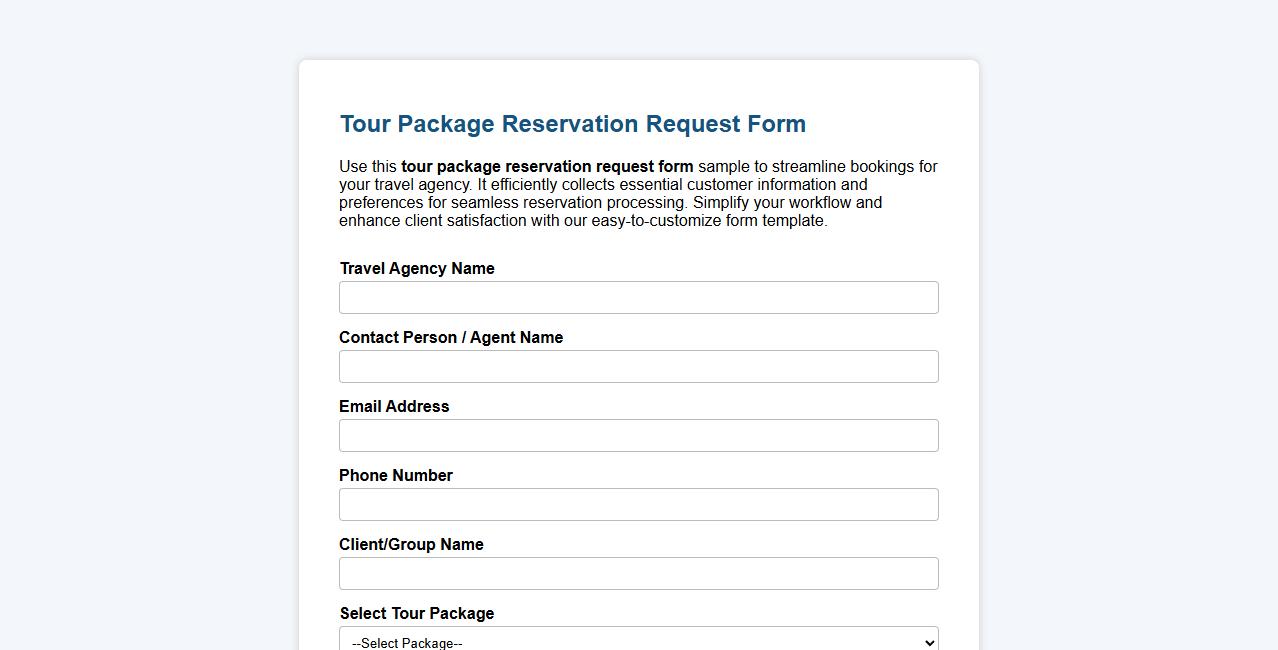Click the Phone Number label
This screenshot has width=1278, height=650.
coord(395,475)
